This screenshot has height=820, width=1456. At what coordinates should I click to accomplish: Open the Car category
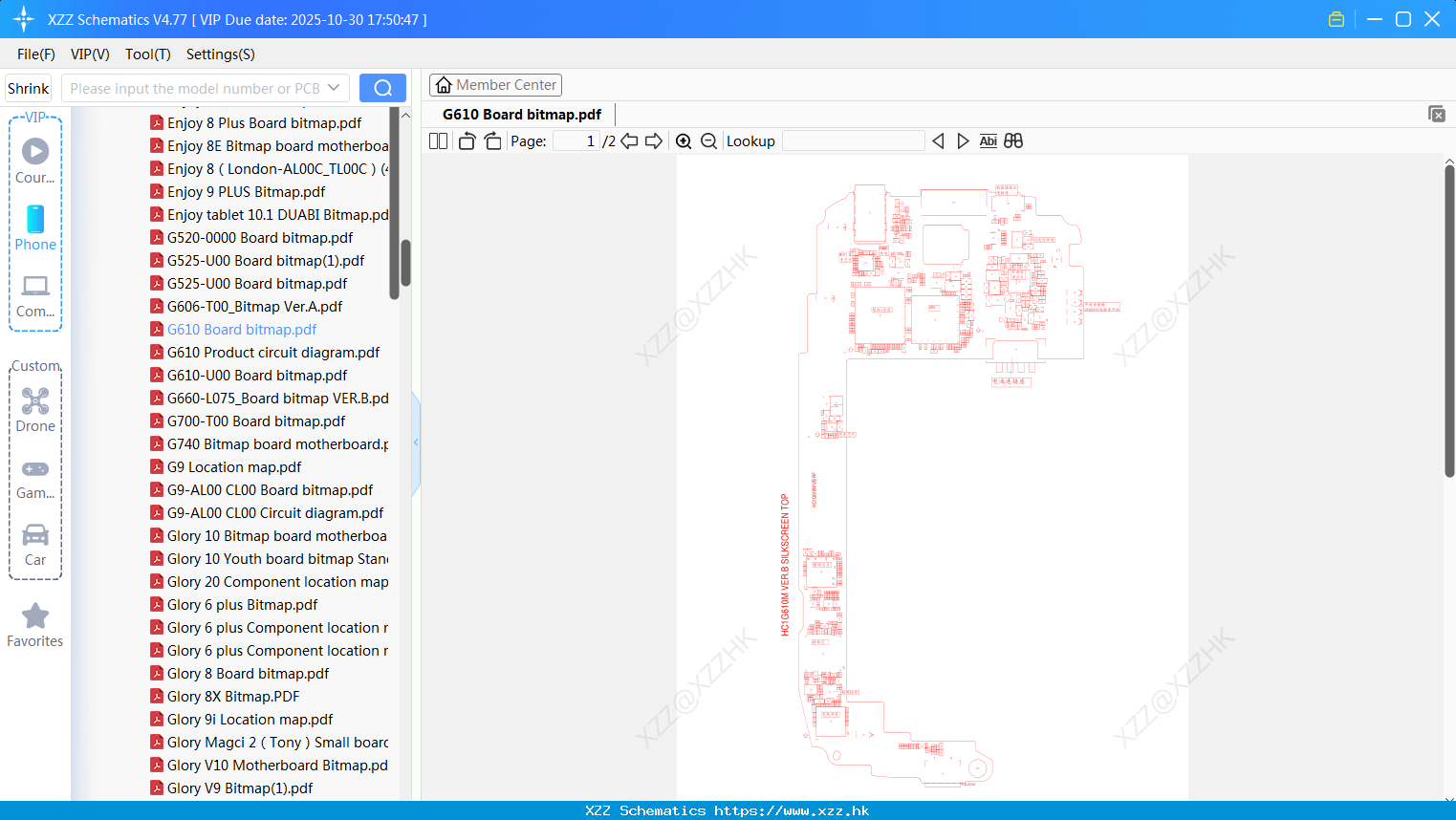click(x=35, y=534)
